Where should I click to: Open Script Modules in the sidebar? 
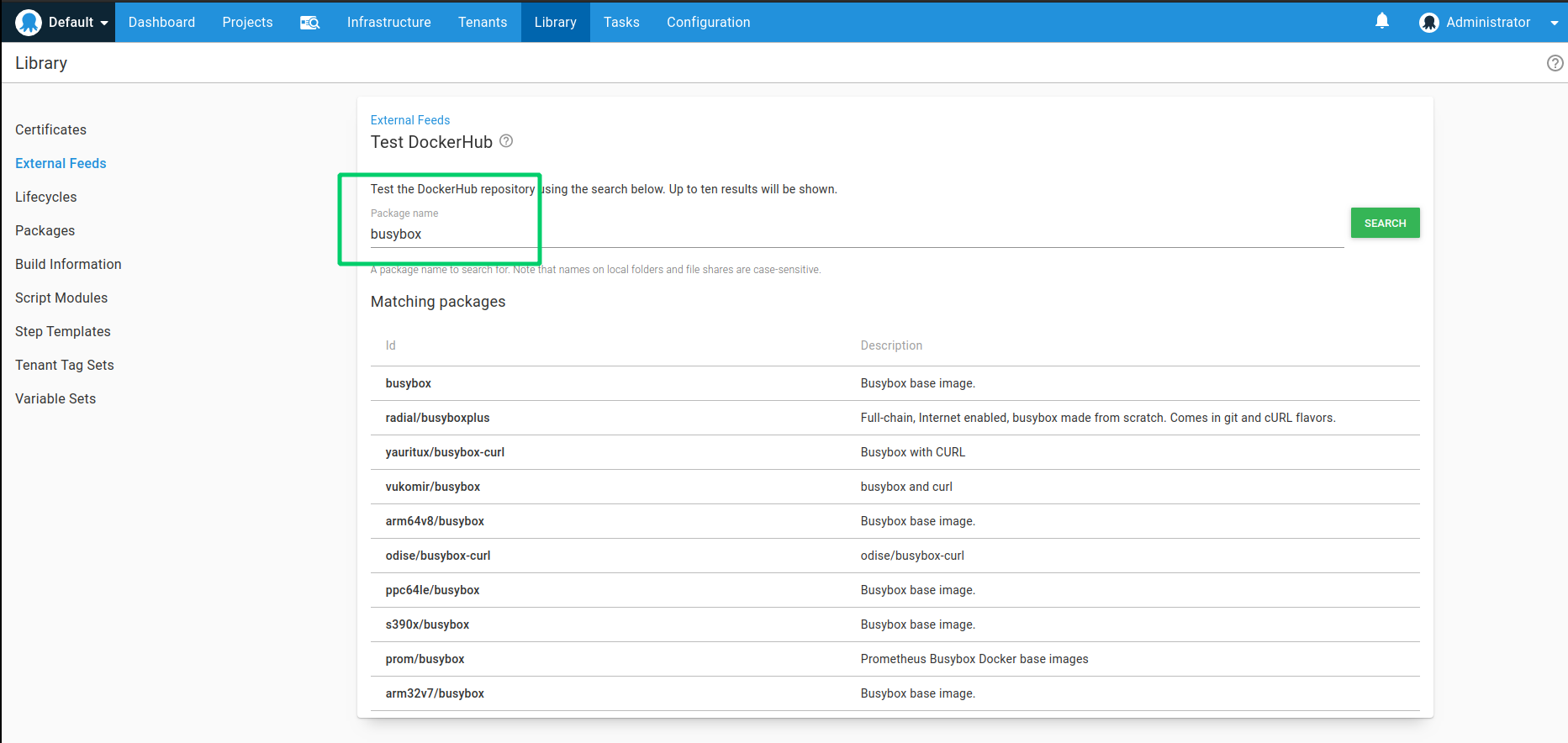point(61,298)
